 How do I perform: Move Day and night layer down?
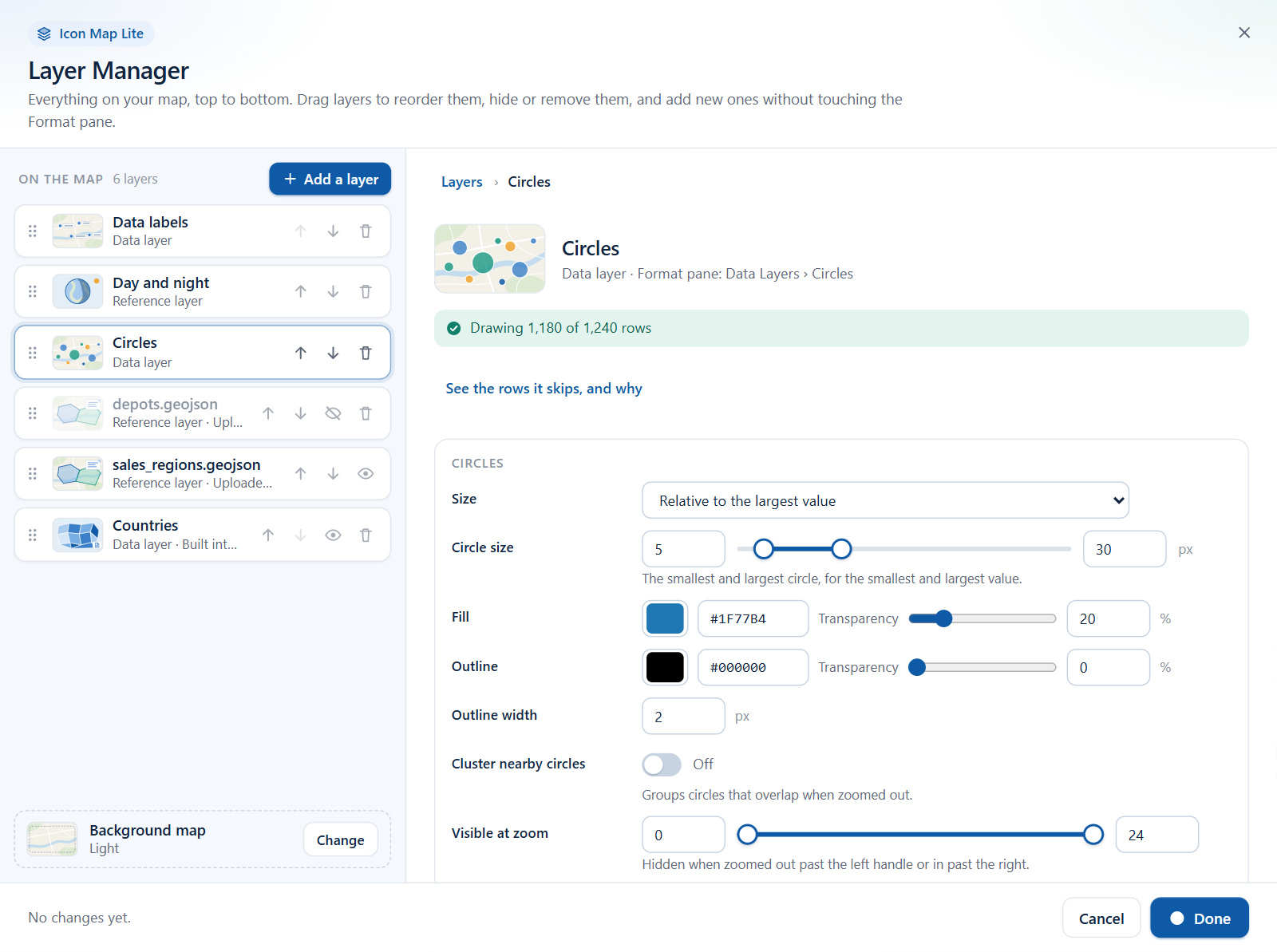pyautogui.click(x=333, y=292)
